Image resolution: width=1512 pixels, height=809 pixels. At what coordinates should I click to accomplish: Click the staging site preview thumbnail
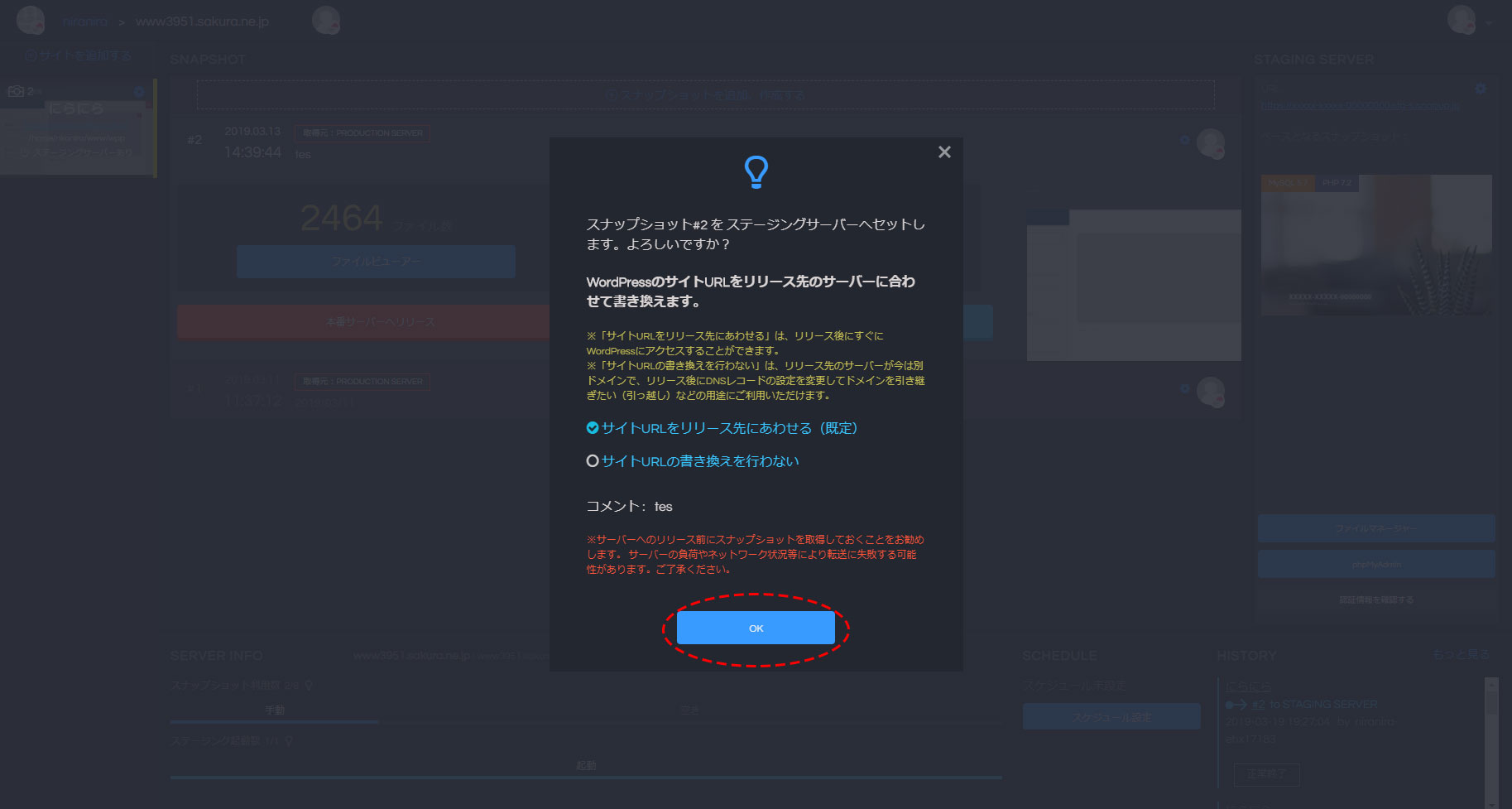coord(1375,245)
